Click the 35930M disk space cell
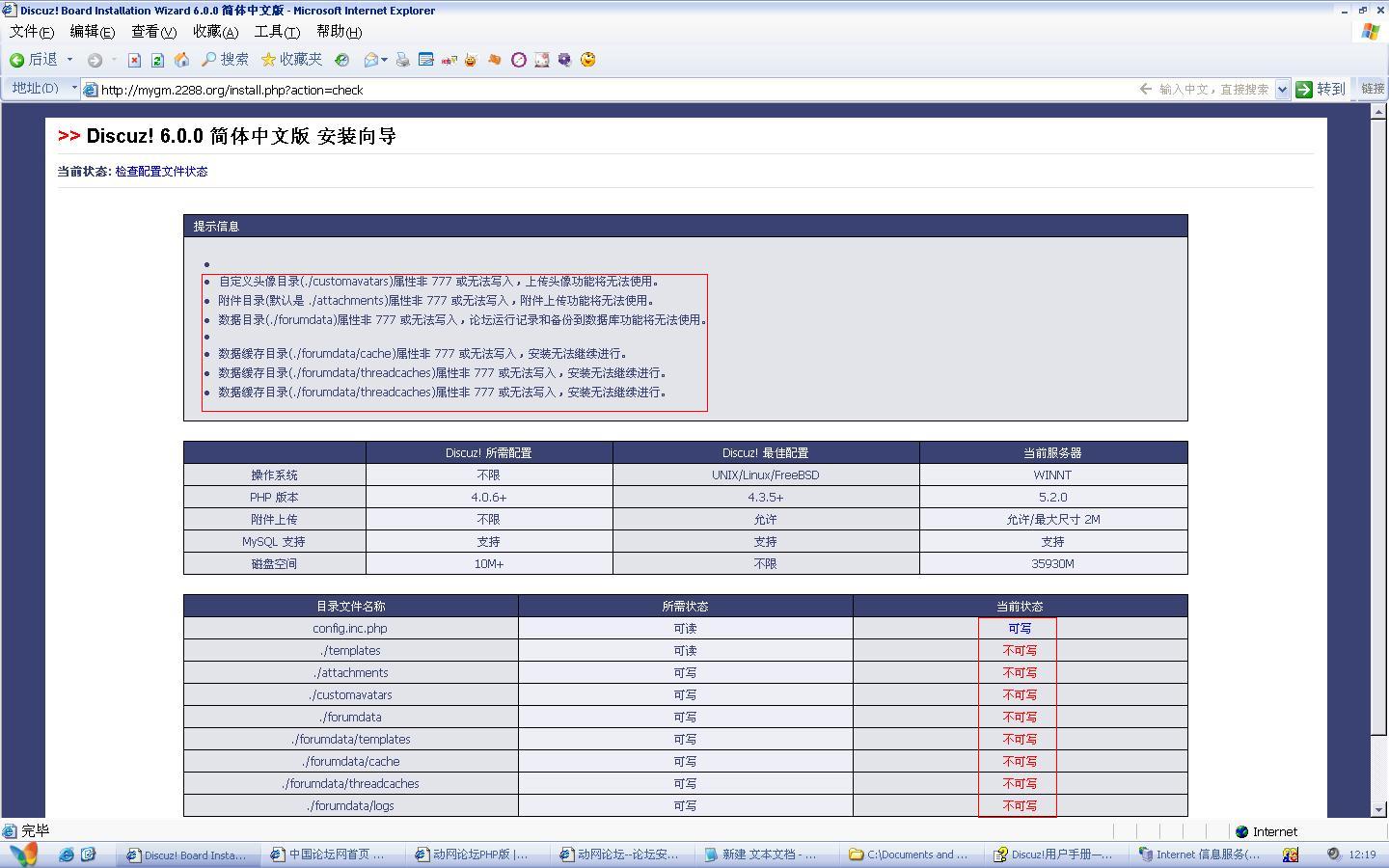 coord(1052,563)
